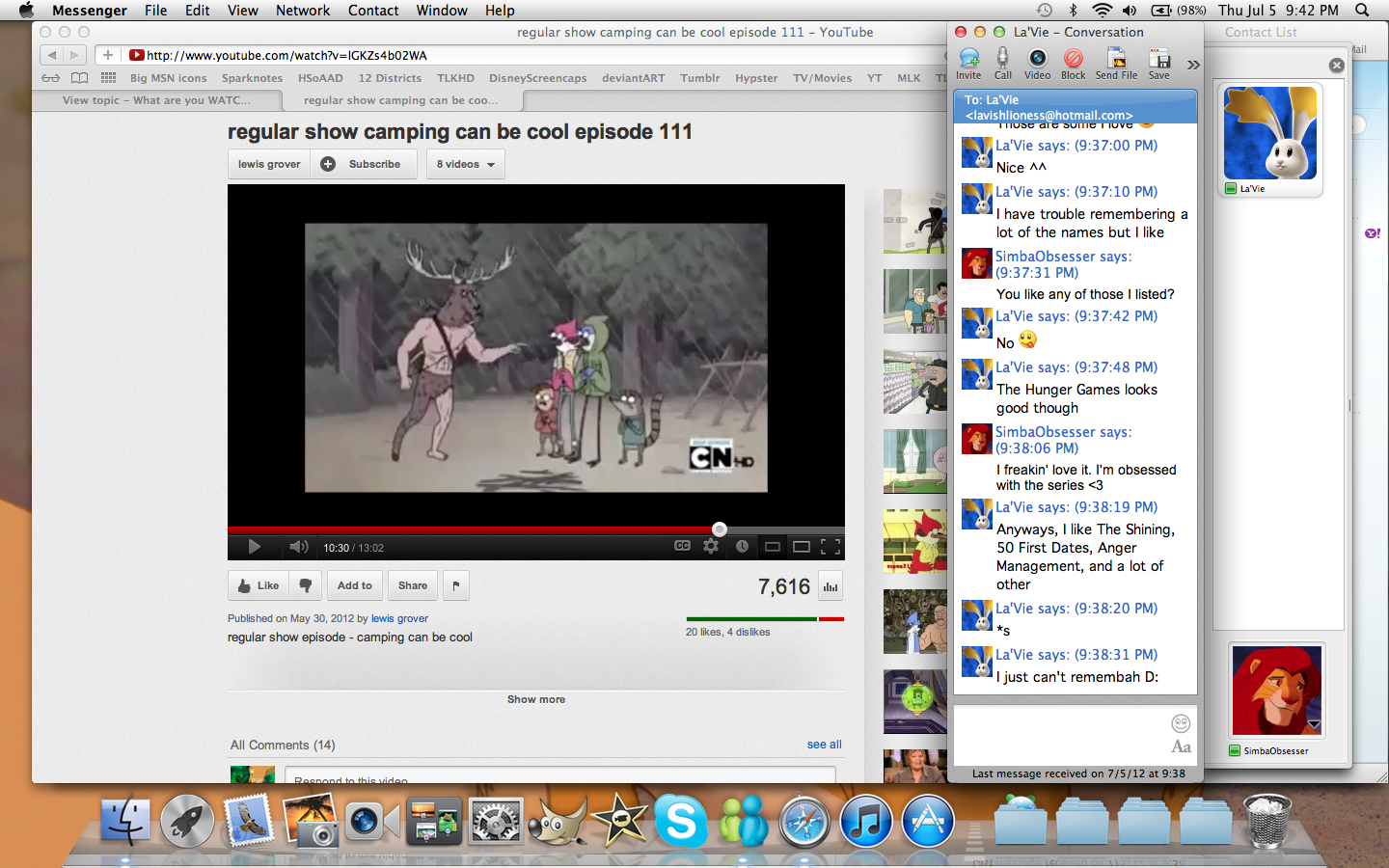The width and height of the screenshot is (1389, 868).
Task: Toggle fullscreen mode on the video player
Action: point(830,547)
